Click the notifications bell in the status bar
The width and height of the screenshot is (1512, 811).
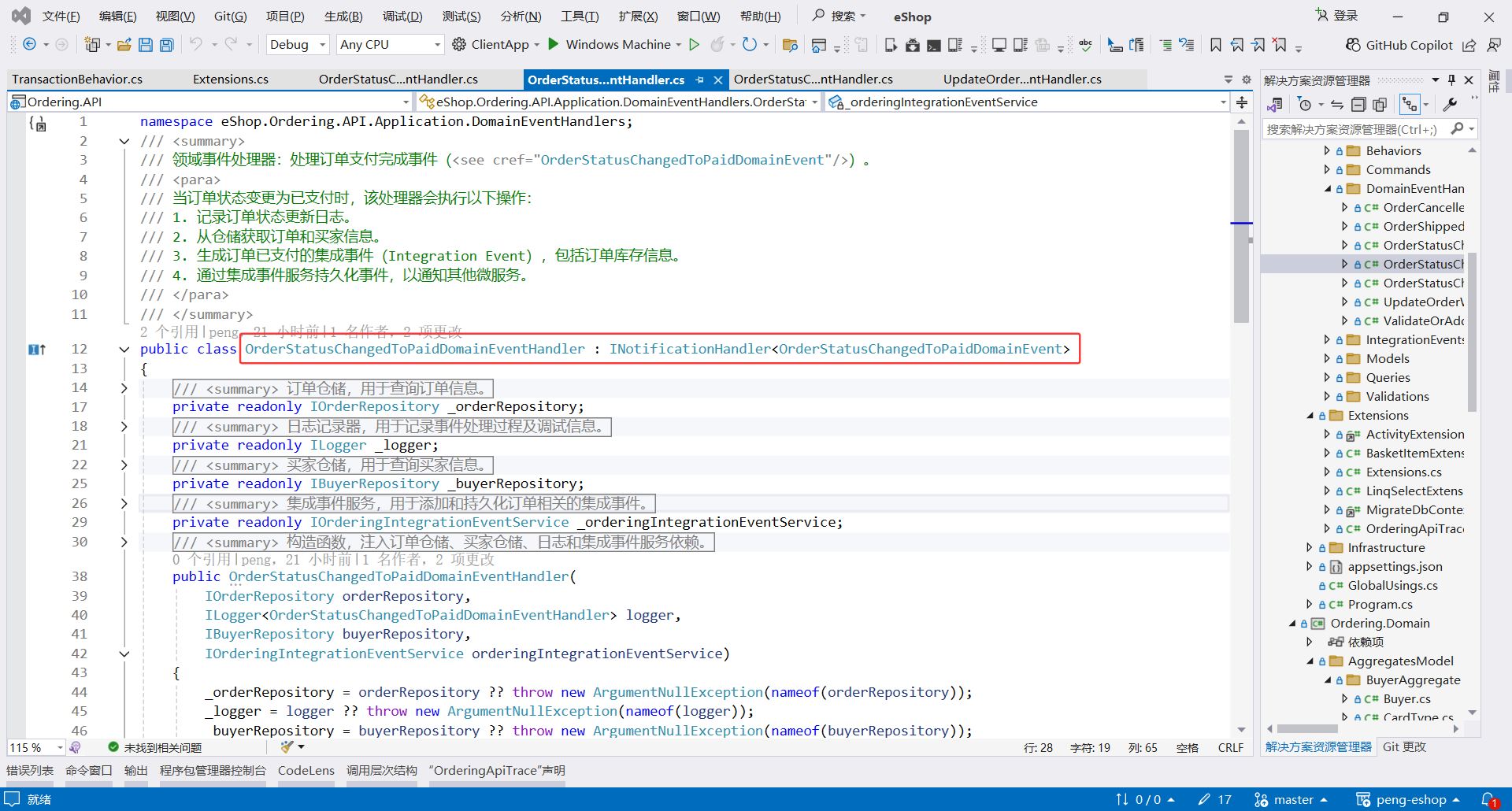point(1488,799)
